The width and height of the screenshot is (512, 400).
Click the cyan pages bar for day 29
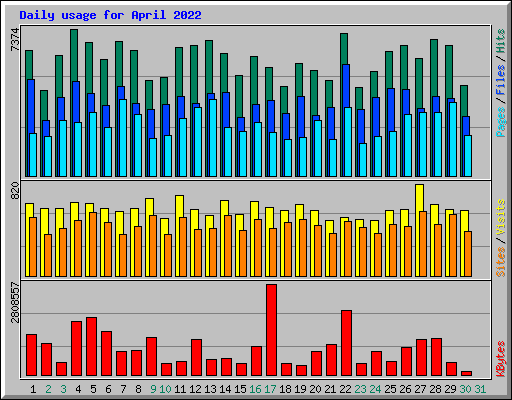(453, 139)
